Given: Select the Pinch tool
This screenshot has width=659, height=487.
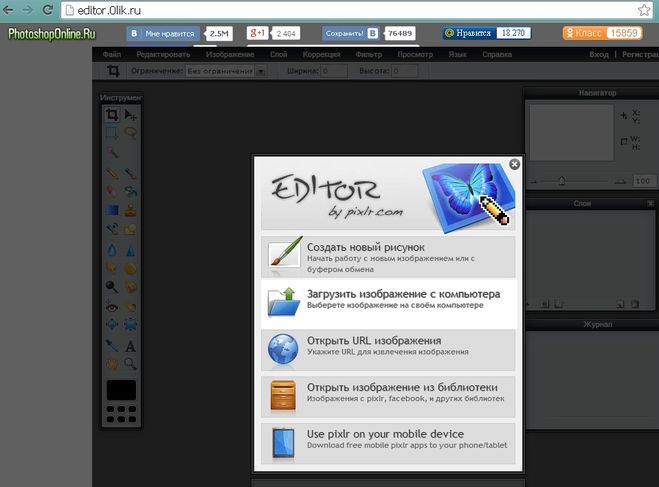Looking at the screenshot, I should tap(130, 325).
